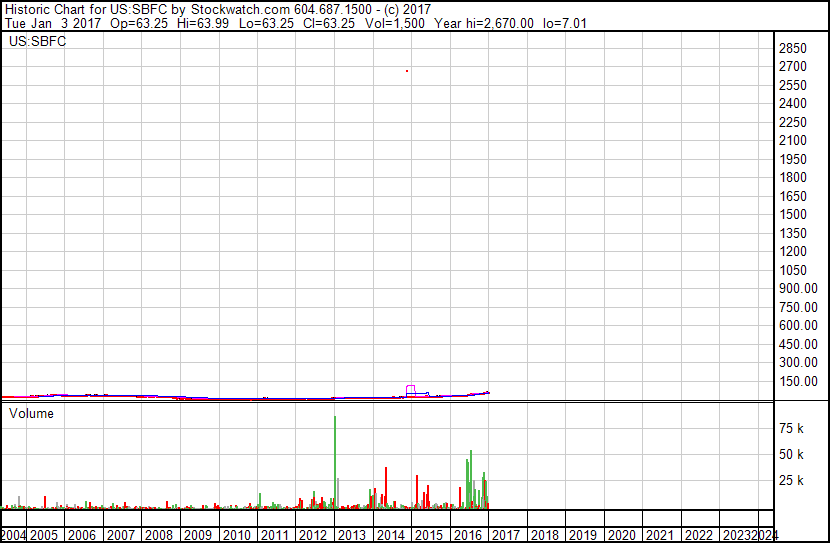Click the 1200 price axis label
Screen dimensions: 830x543
click(792, 251)
